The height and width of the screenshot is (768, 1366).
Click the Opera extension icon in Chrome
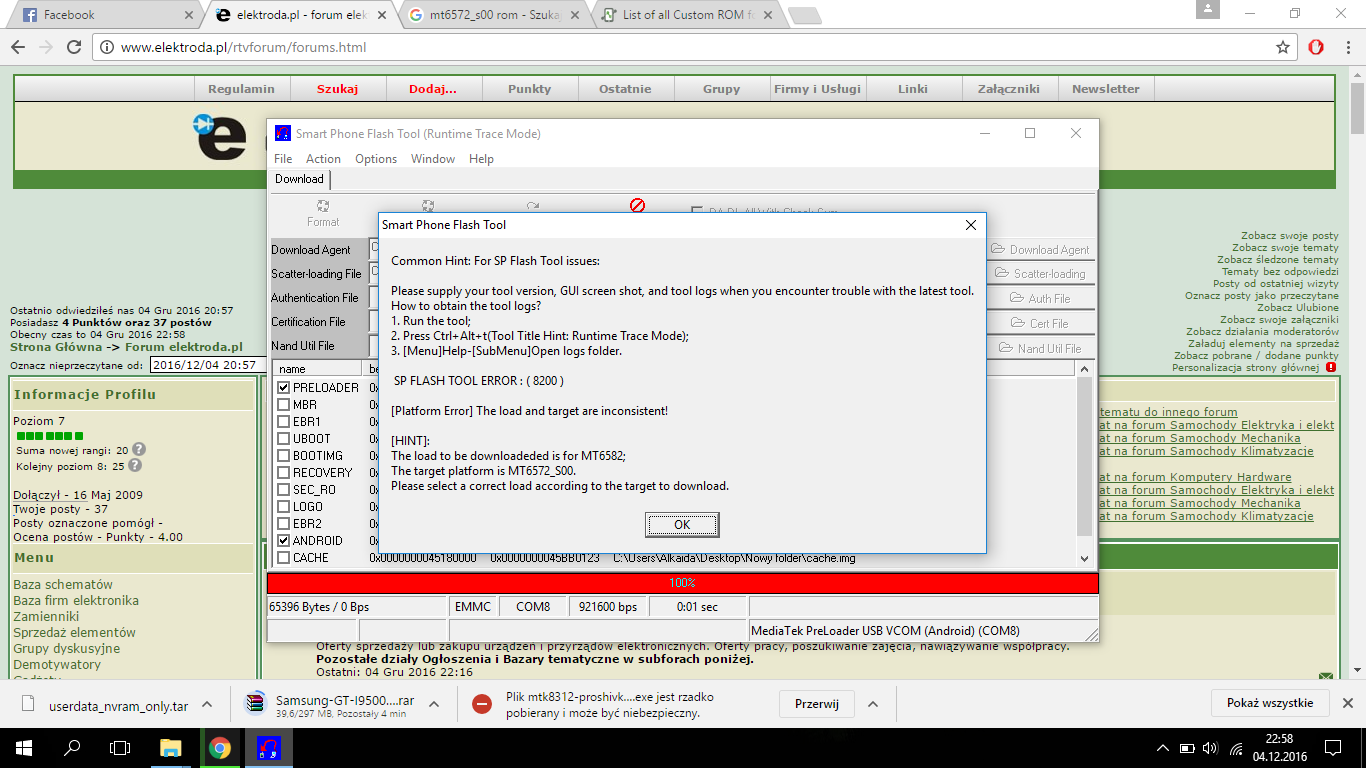pos(1317,47)
